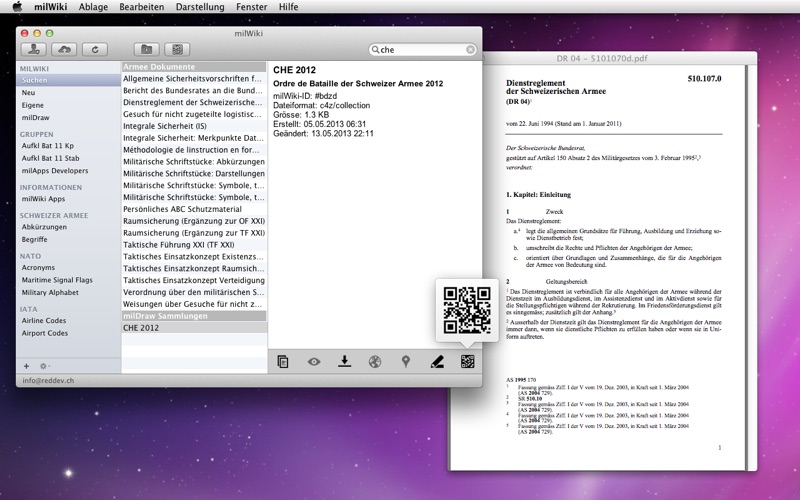
Task: Select 'Gesuch für nicht zugeteilte logistisc...' document
Action: [194, 114]
